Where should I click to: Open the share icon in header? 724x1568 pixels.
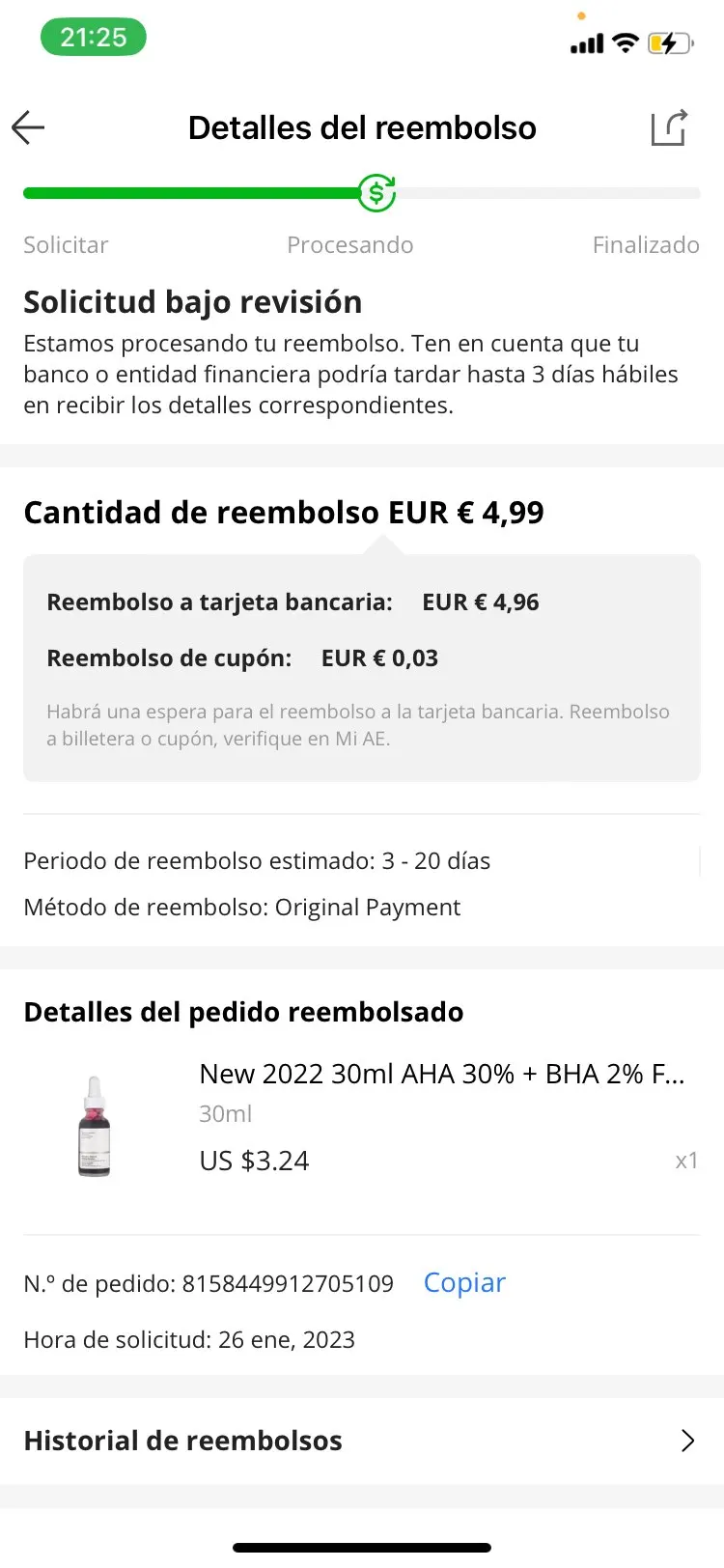(x=669, y=127)
